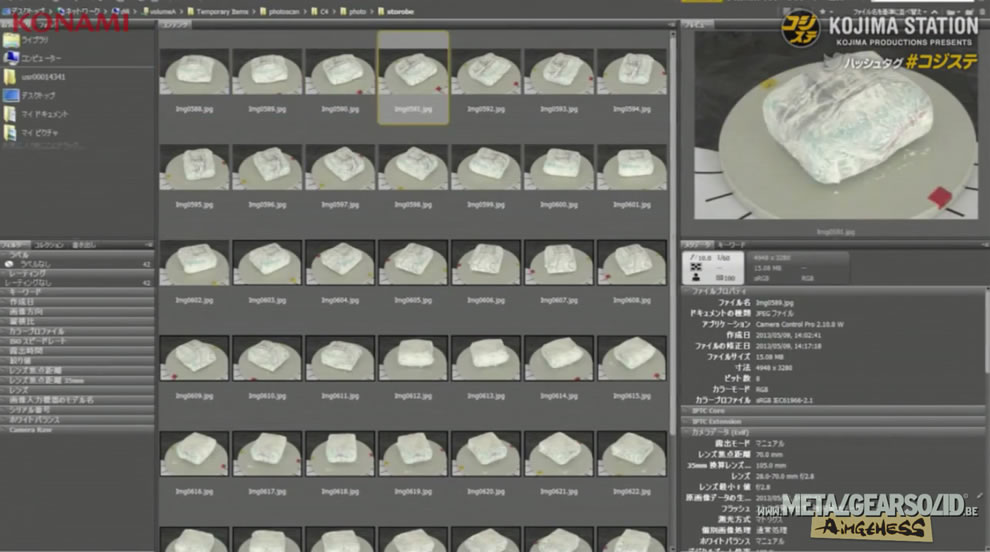Image resolution: width=990 pixels, height=552 pixels.
Task: Click the C4 folder icon in path
Action: coord(314,11)
